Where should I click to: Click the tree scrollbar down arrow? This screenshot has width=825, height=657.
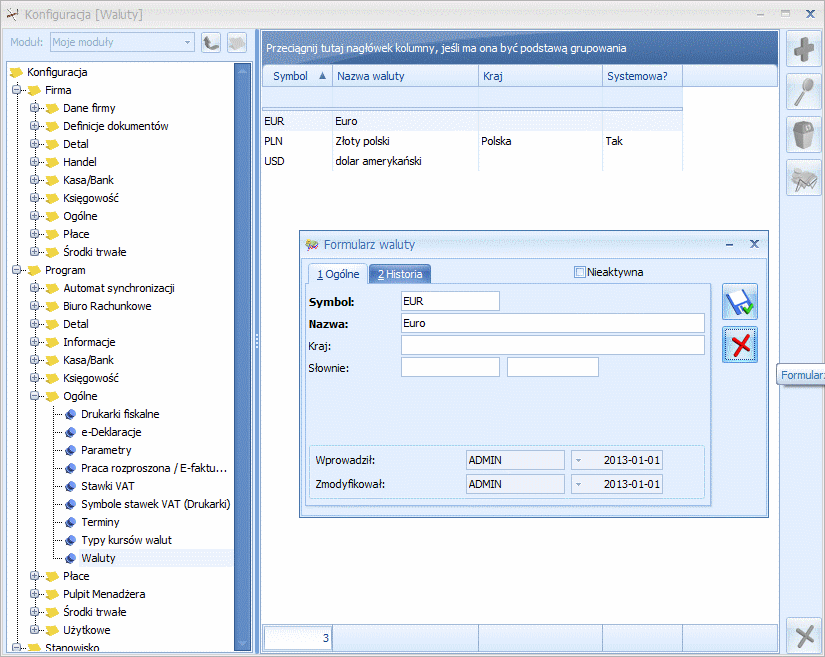coord(243,643)
